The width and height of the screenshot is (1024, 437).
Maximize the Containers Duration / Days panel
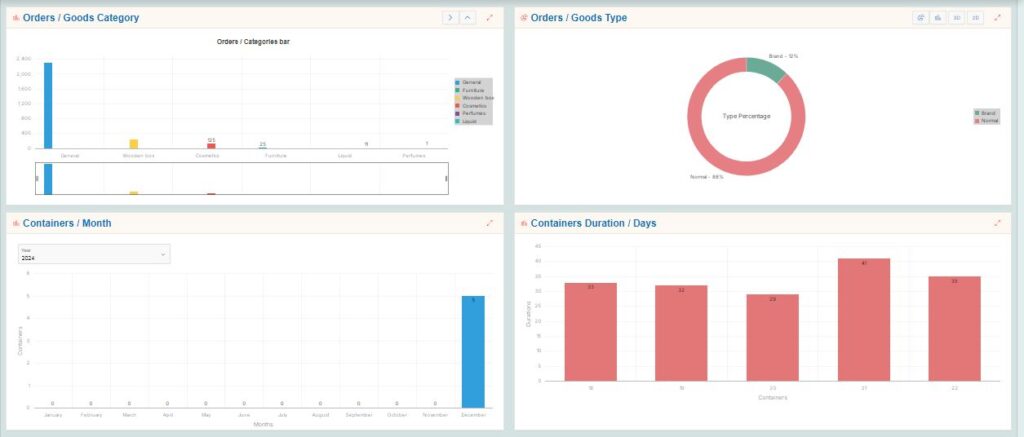(x=997, y=223)
